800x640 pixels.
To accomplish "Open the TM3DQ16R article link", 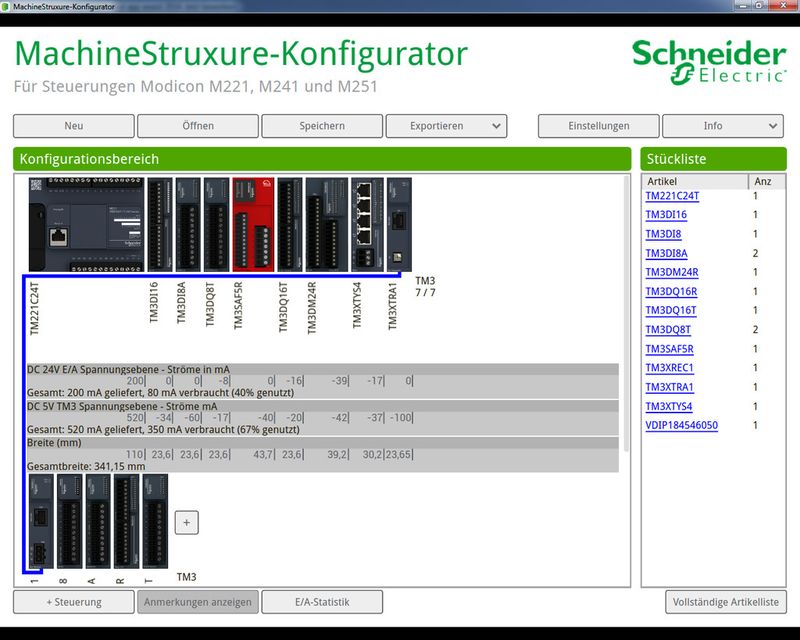I will (671, 291).
